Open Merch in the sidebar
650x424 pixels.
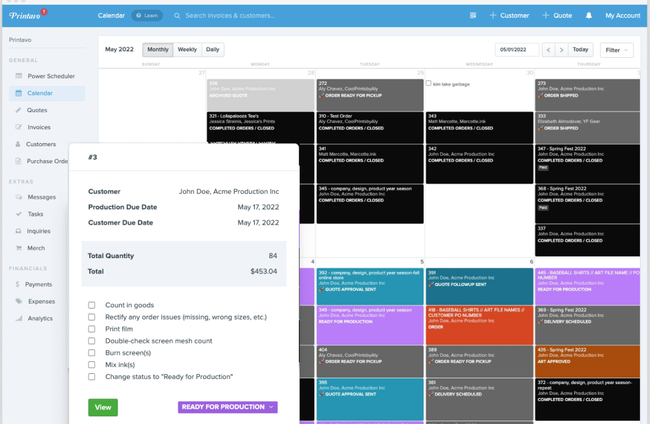point(36,248)
